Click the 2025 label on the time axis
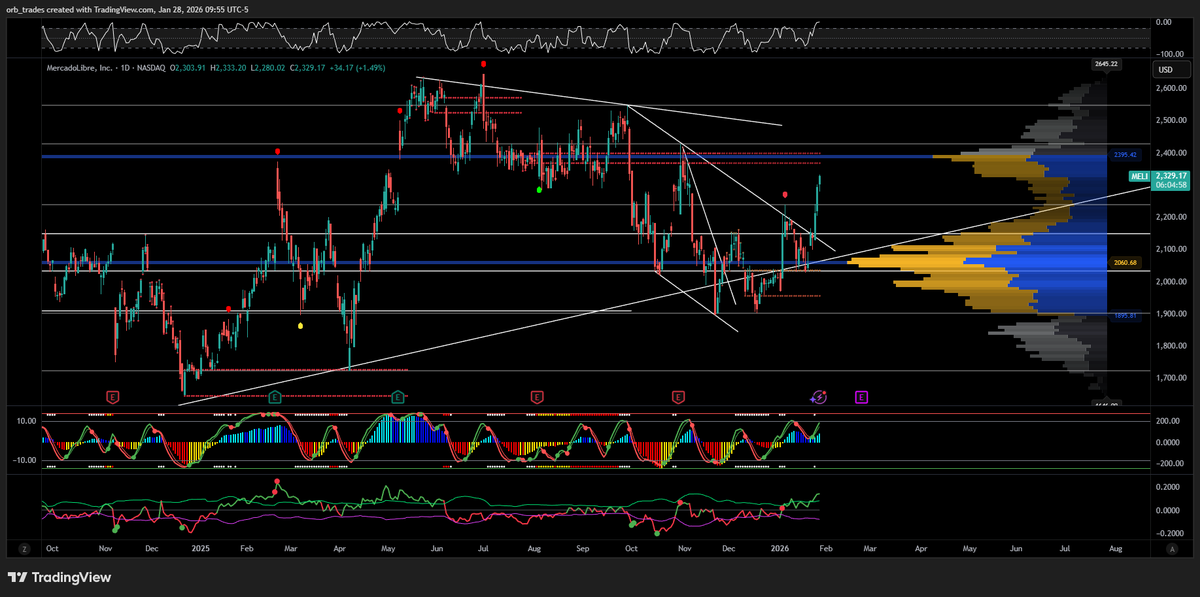 coord(201,549)
